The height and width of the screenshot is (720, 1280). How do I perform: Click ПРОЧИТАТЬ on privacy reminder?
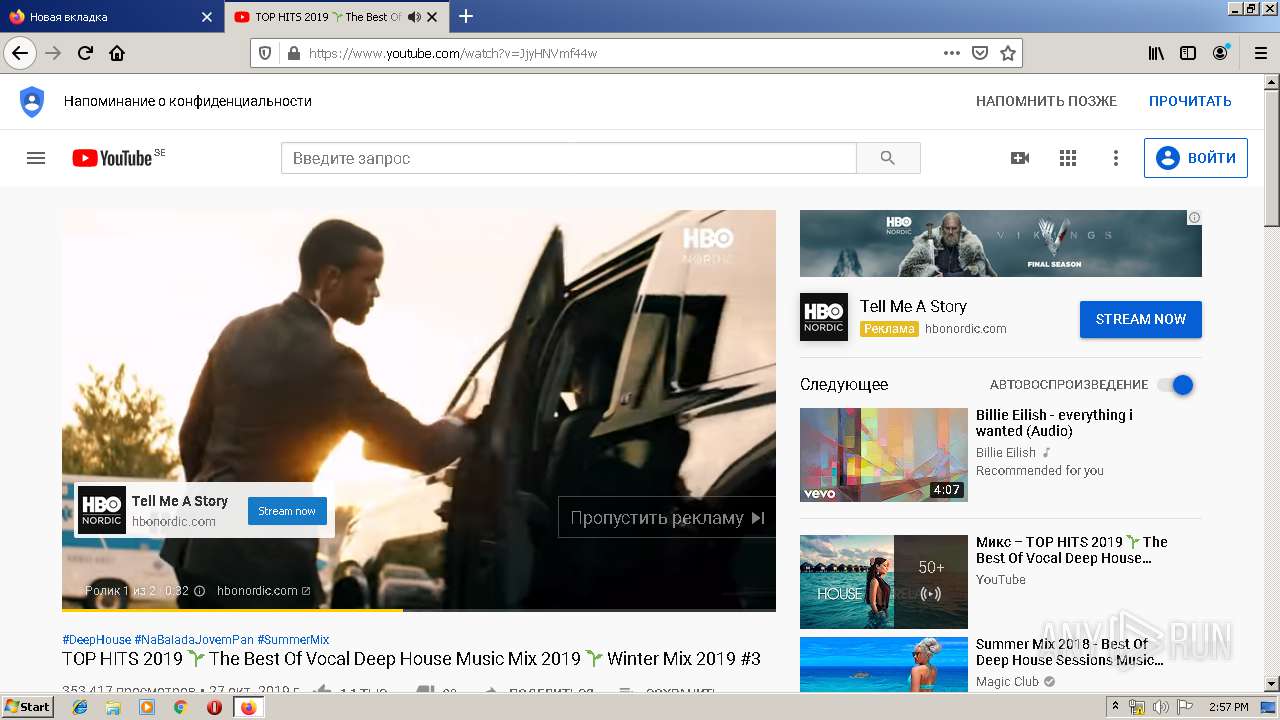point(1190,101)
